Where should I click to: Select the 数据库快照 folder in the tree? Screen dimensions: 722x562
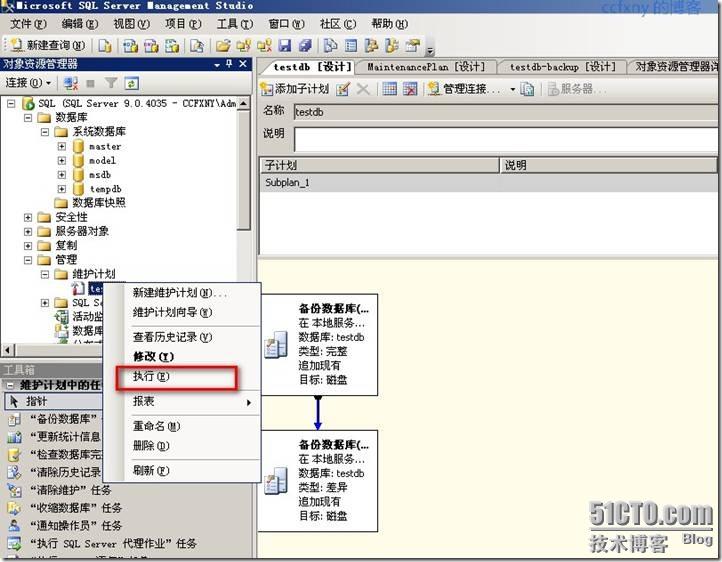point(99,203)
